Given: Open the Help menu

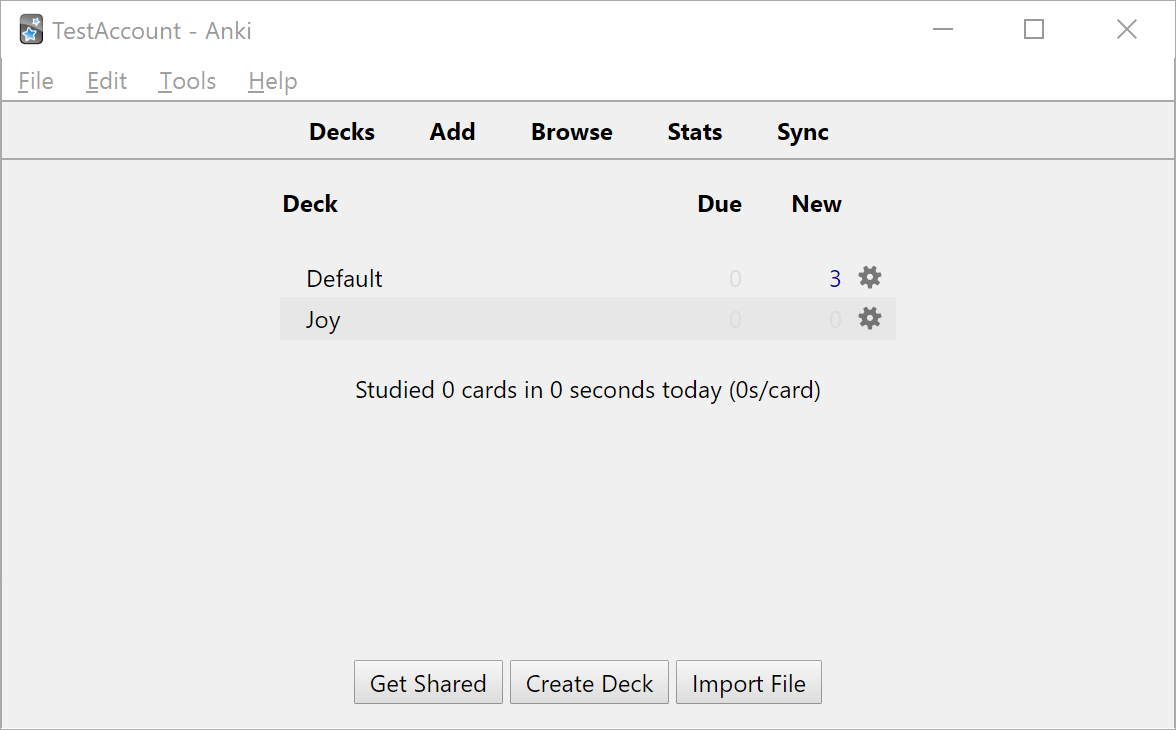Looking at the screenshot, I should 271,81.
